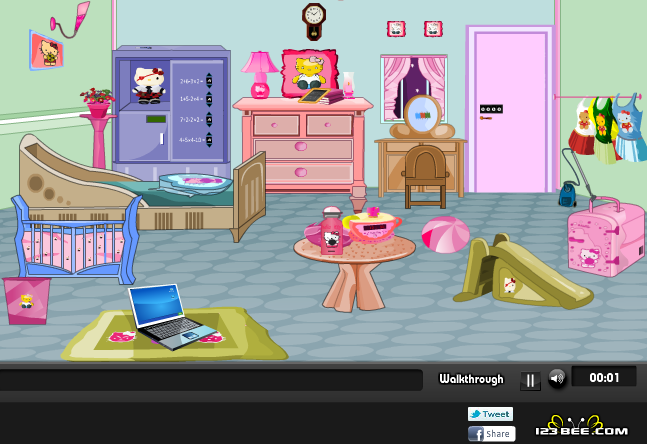Screen dimensions: 647x444
Task: Pause the game with the pause button
Action: pyautogui.click(x=530, y=380)
